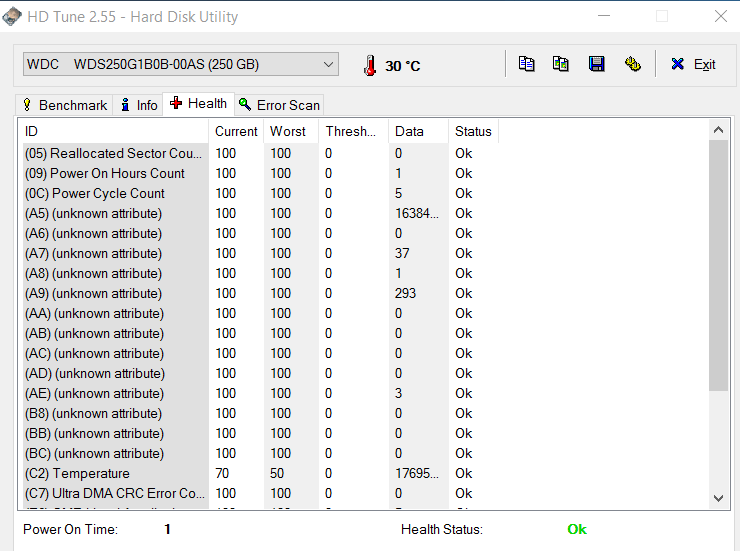Click the Power On Time label
The width and height of the screenshot is (740, 551).
pyautogui.click(x=70, y=529)
